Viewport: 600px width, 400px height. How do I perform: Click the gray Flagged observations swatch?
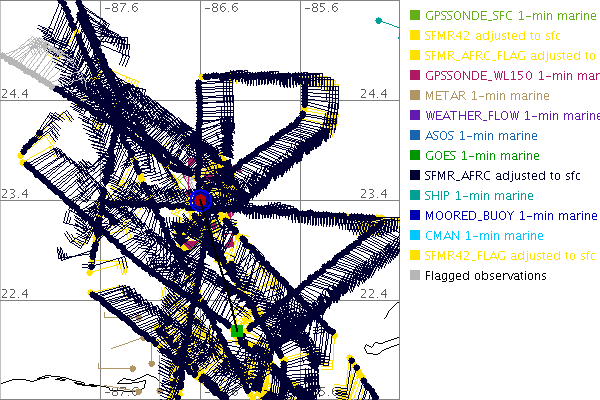tap(415, 275)
